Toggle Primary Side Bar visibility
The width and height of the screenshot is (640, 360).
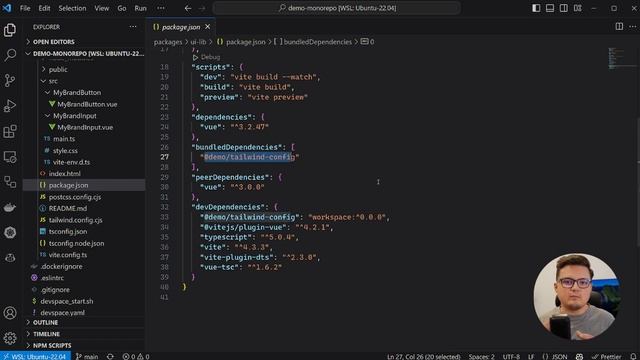536,8
